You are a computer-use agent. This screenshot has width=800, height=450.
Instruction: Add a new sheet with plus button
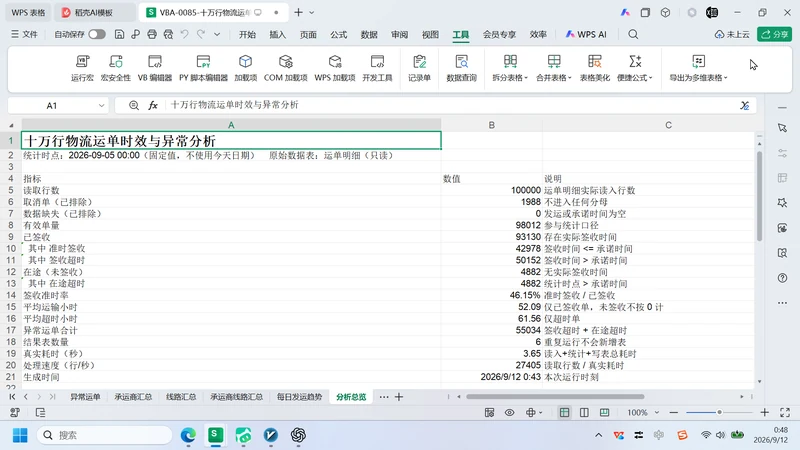click(x=399, y=396)
